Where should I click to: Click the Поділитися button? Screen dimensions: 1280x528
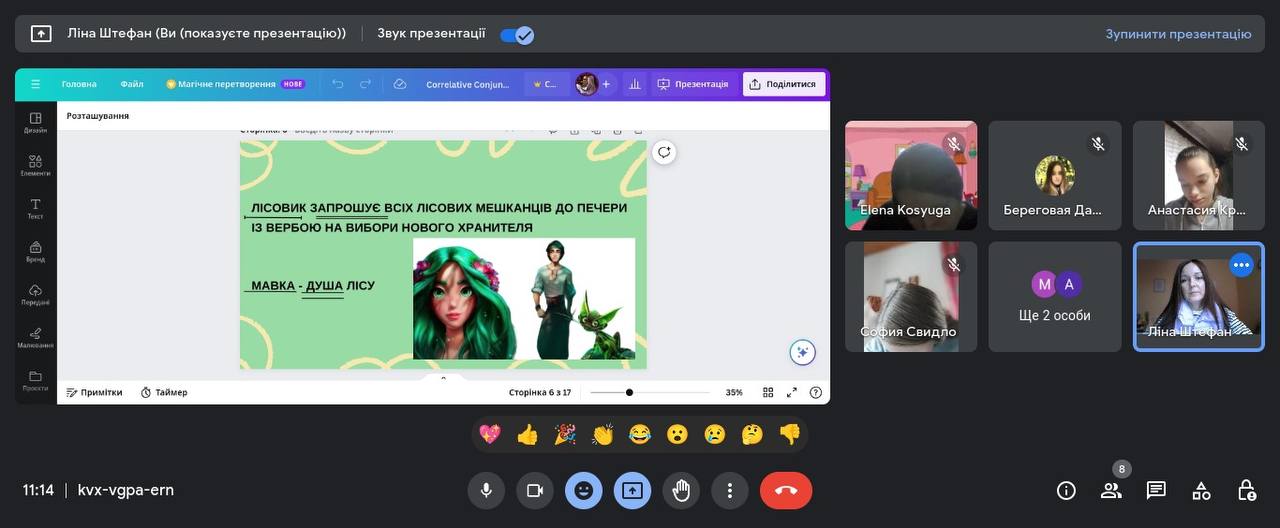pos(783,84)
